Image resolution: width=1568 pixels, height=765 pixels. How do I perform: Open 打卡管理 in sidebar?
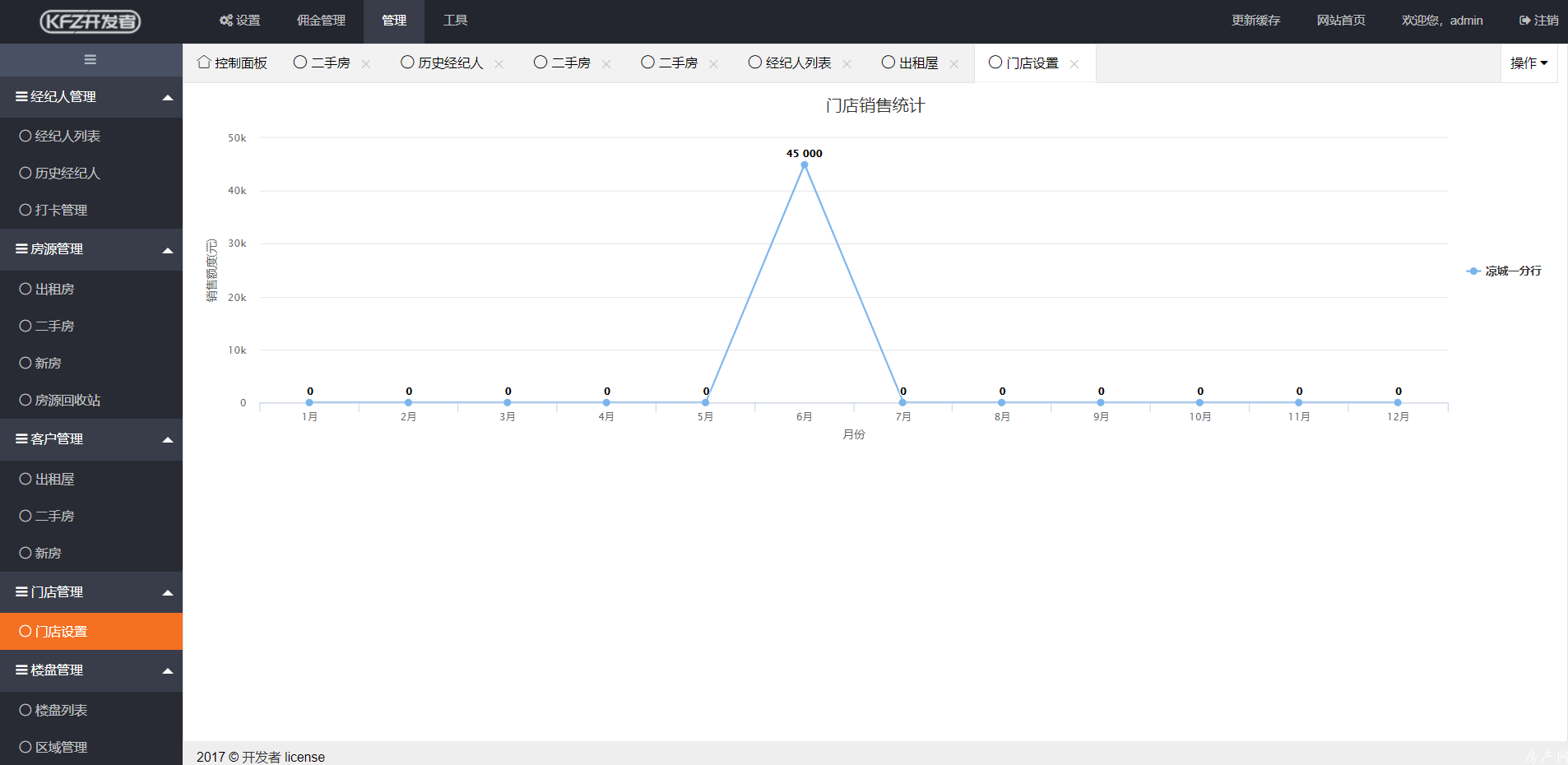(x=91, y=211)
